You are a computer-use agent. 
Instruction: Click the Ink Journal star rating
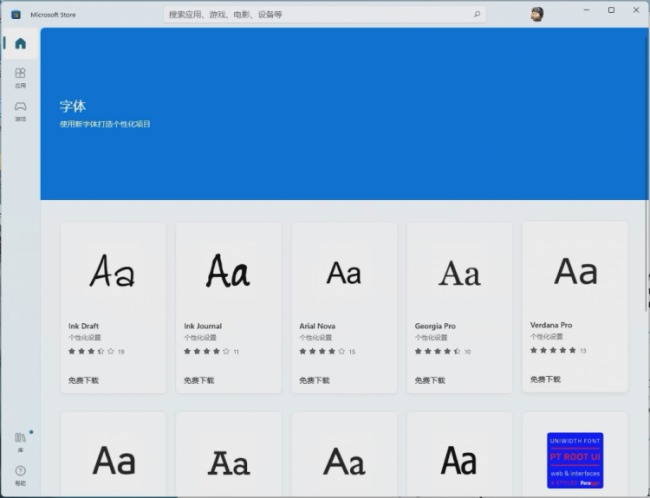click(x=206, y=351)
